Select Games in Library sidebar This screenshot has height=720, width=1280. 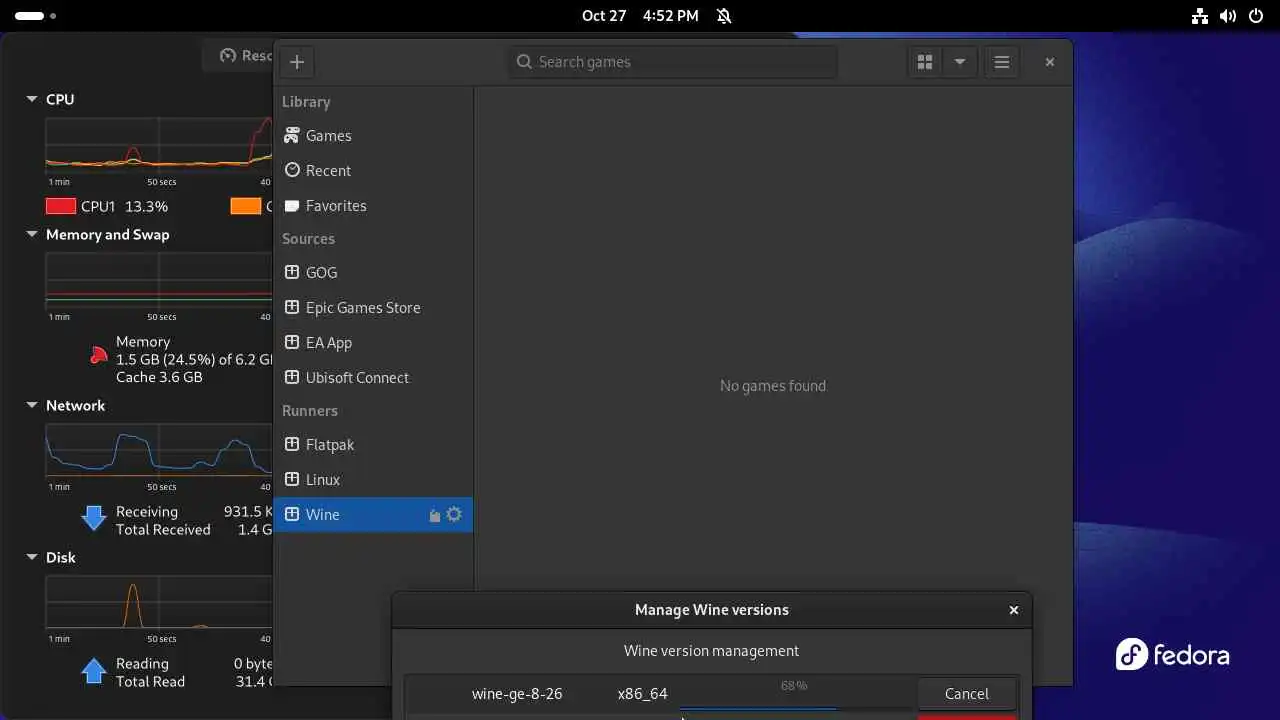373,136
